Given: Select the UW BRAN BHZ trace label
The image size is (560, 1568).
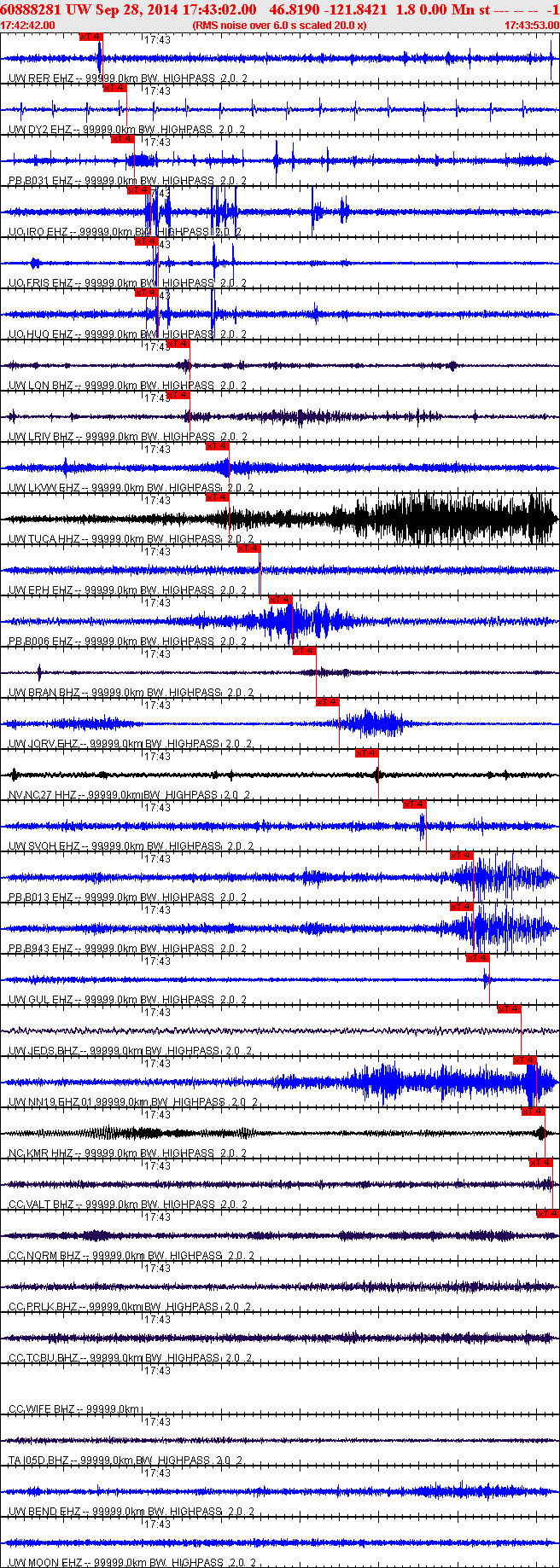Looking at the screenshot, I should [x=131, y=693].
